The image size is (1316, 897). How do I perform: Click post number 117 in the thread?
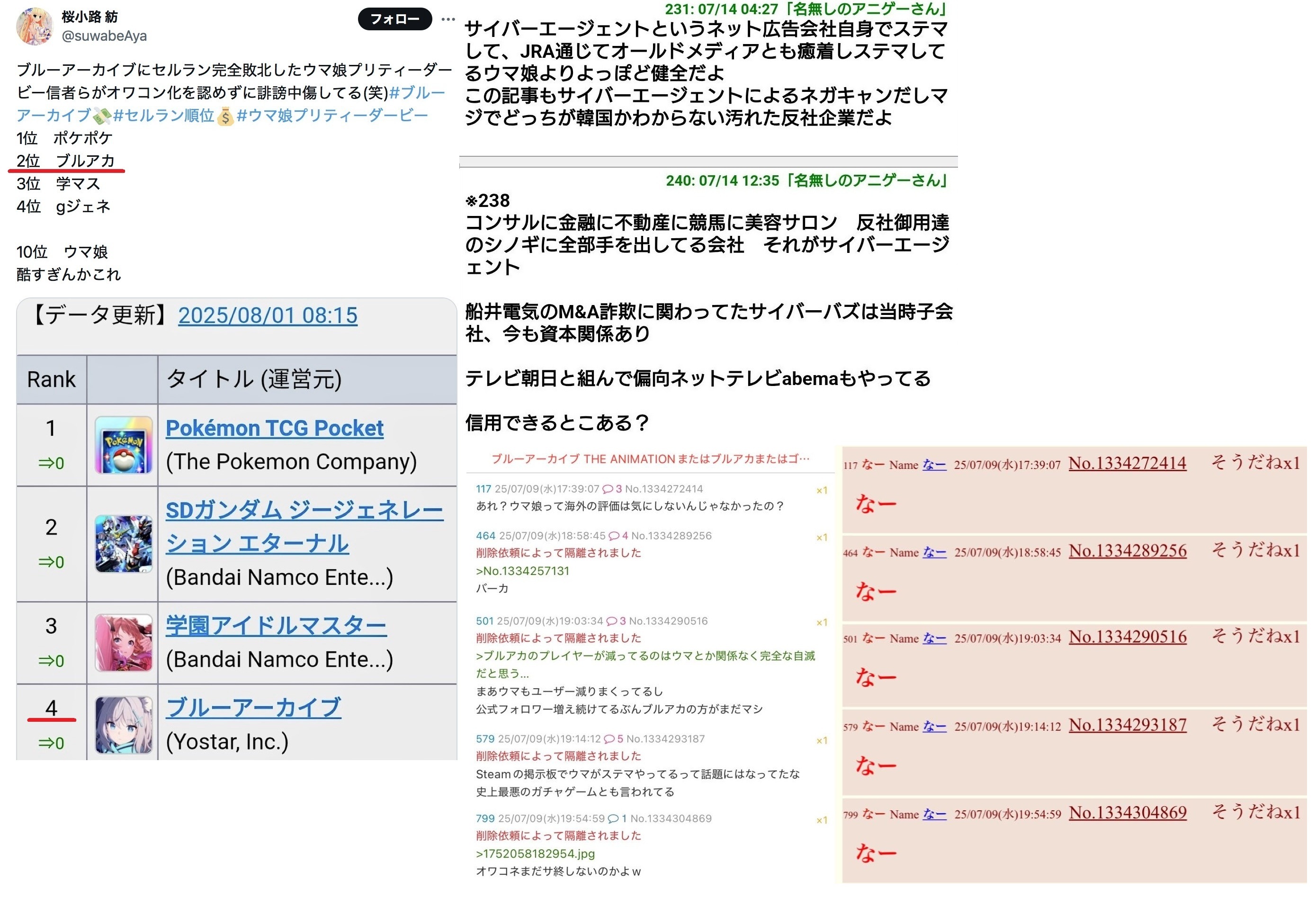(x=483, y=489)
